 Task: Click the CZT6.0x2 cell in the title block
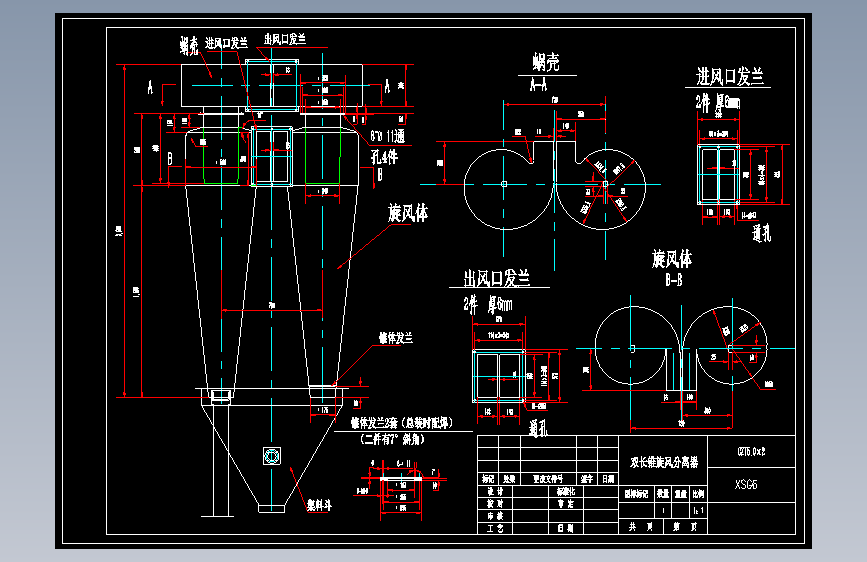[x=751, y=452]
